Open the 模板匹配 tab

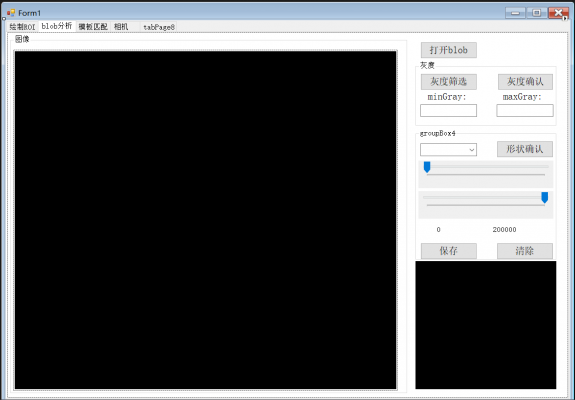click(93, 27)
